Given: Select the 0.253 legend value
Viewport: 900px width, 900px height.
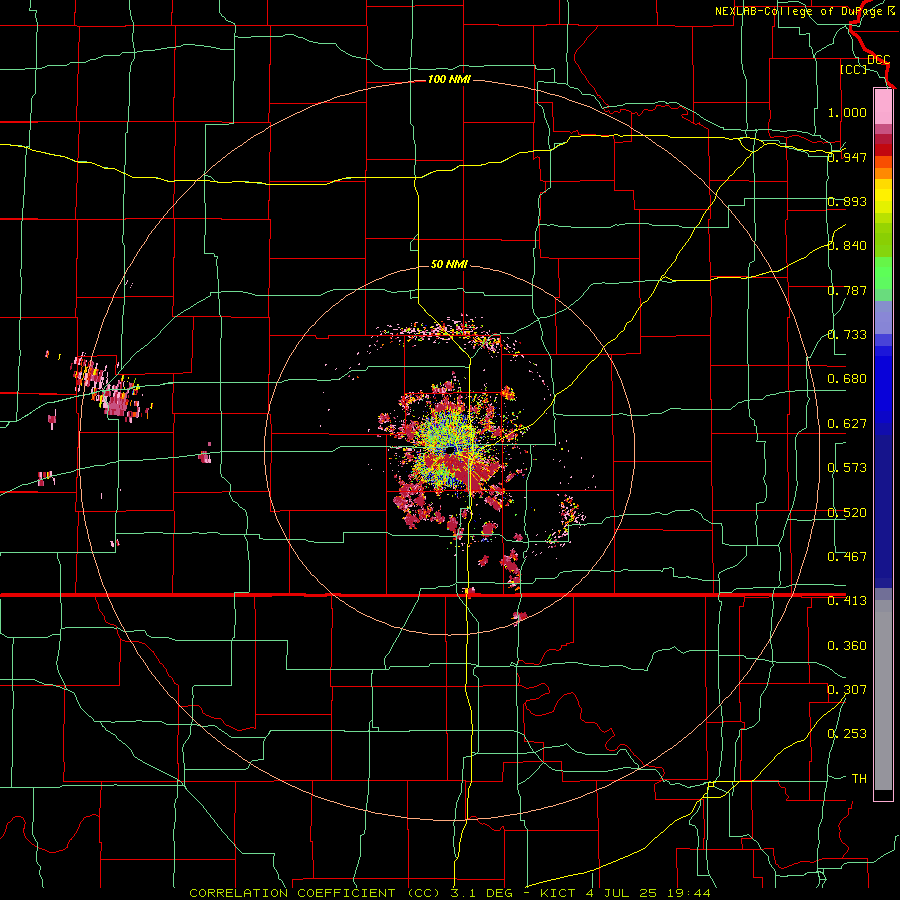Looking at the screenshot, I should [847, 734].
